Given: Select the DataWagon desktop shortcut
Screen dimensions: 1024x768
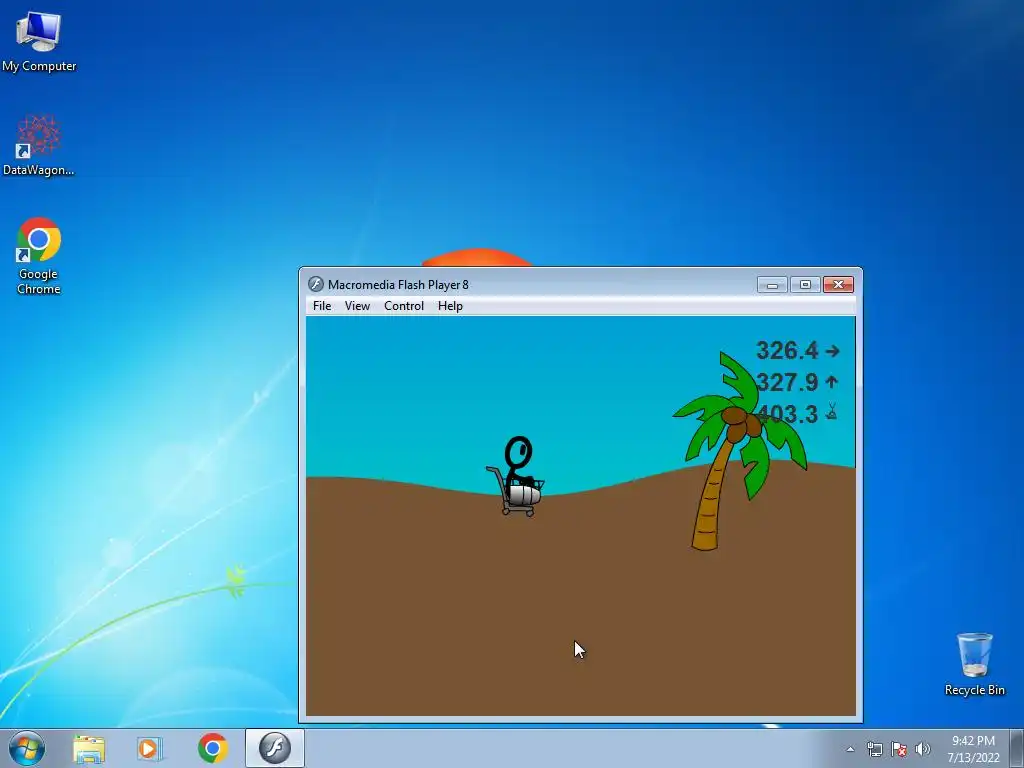Looking at the screenshot, I should coord(39,145).
